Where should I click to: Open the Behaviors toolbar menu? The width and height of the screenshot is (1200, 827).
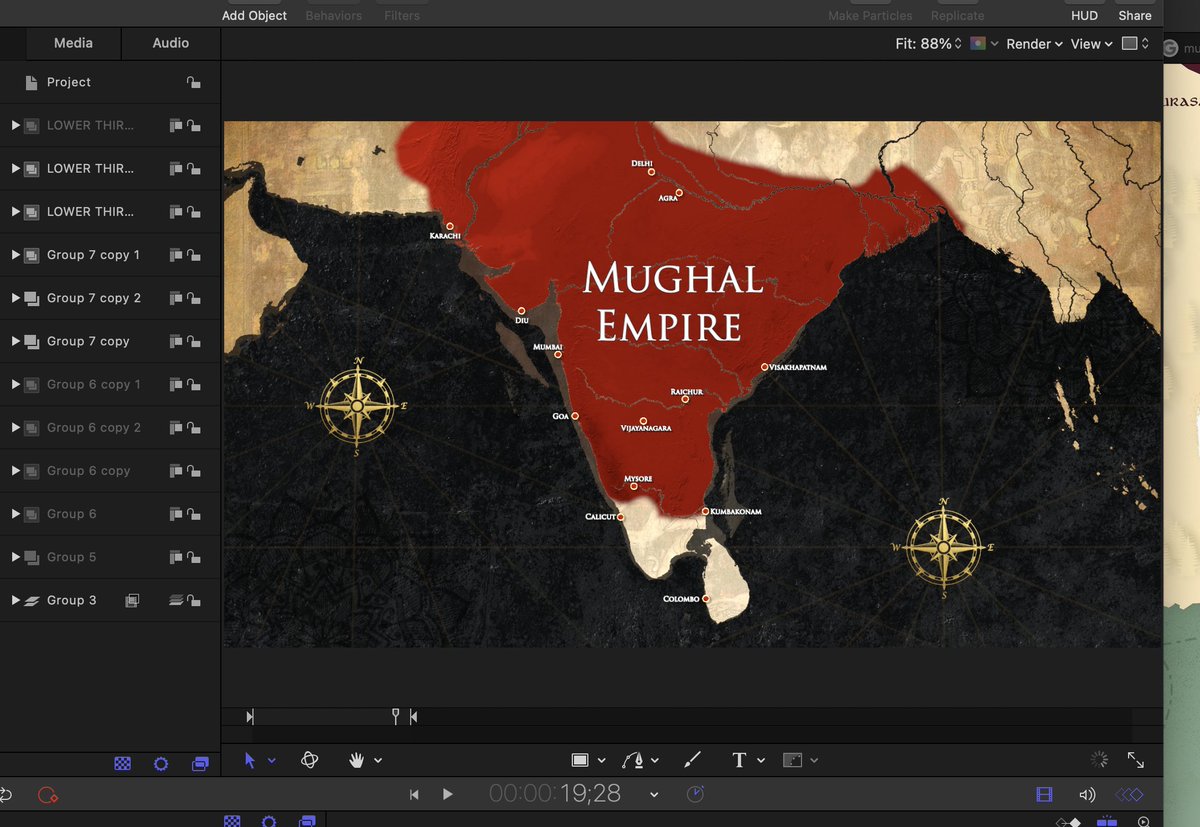(333, 15)
